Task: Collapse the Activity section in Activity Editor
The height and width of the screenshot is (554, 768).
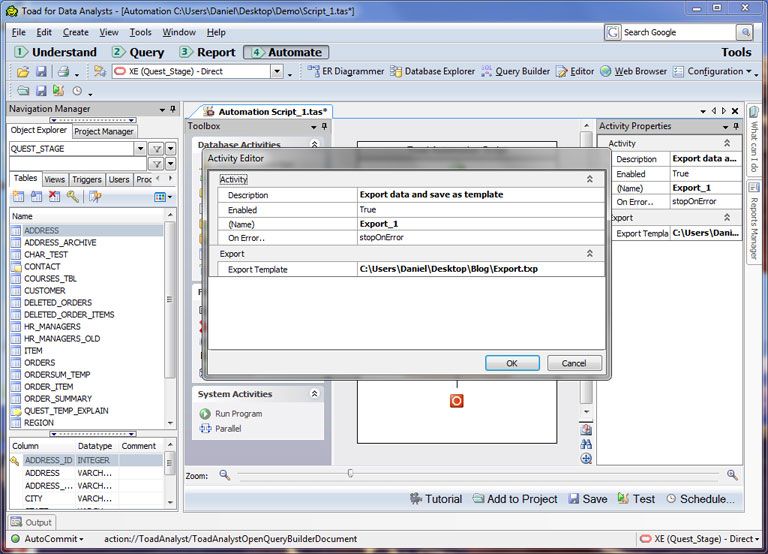Action: click(x=590, y=179)
